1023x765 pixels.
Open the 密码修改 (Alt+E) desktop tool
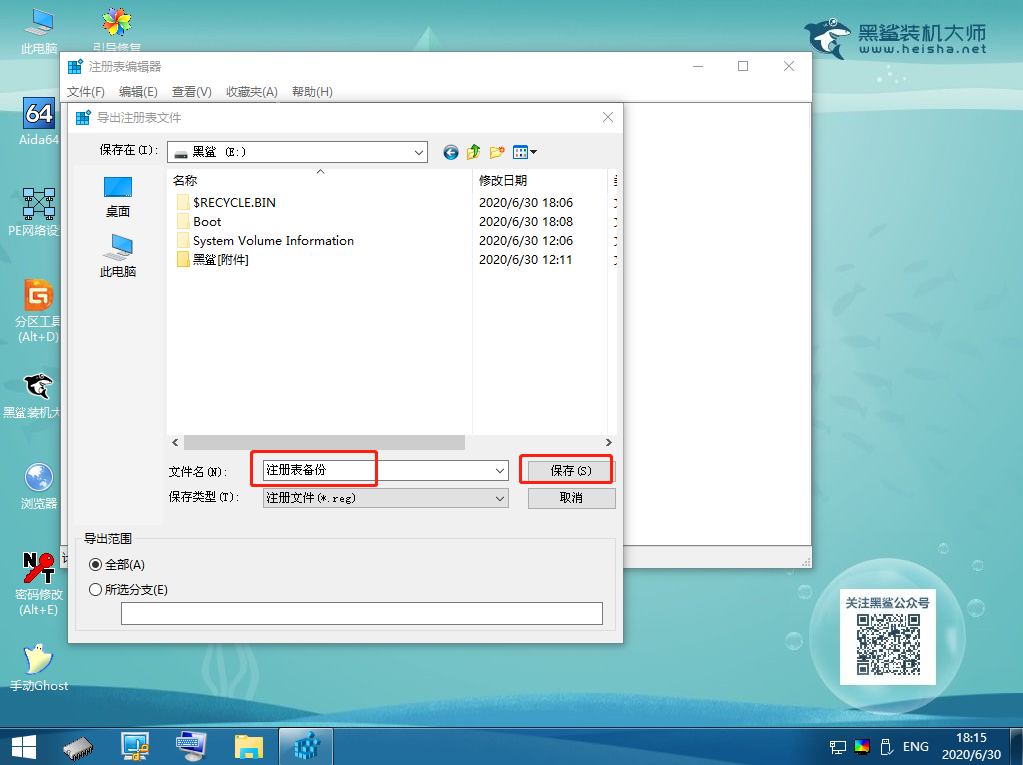pos(38,584)
